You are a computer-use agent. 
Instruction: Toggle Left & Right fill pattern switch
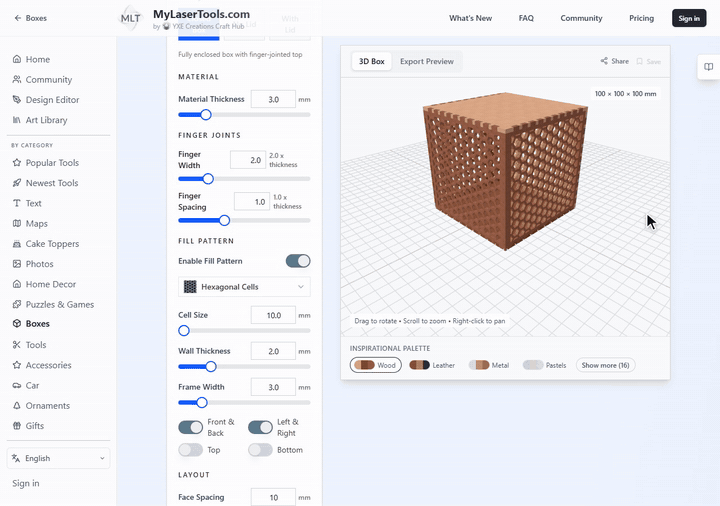click(260, 427)
